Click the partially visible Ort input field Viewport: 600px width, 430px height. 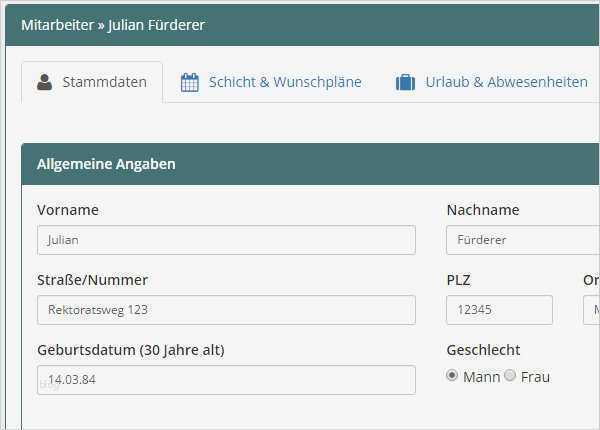592,310
